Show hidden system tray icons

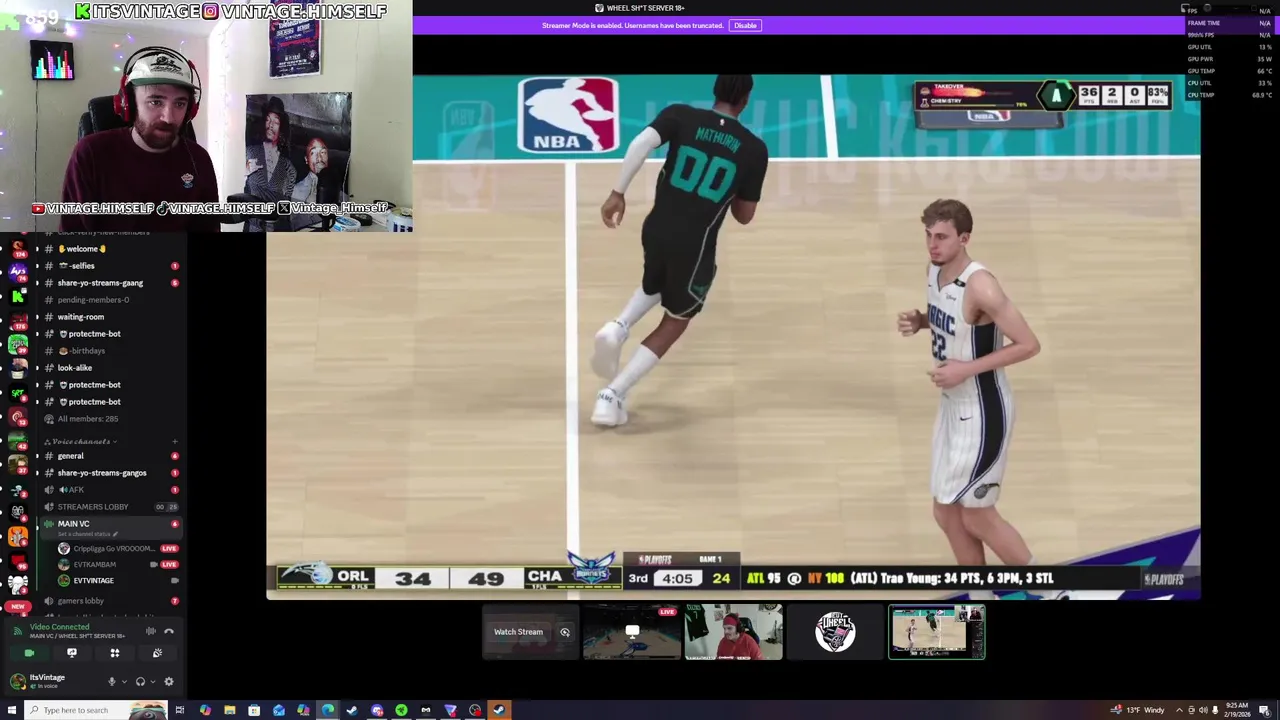point(1180,710)
